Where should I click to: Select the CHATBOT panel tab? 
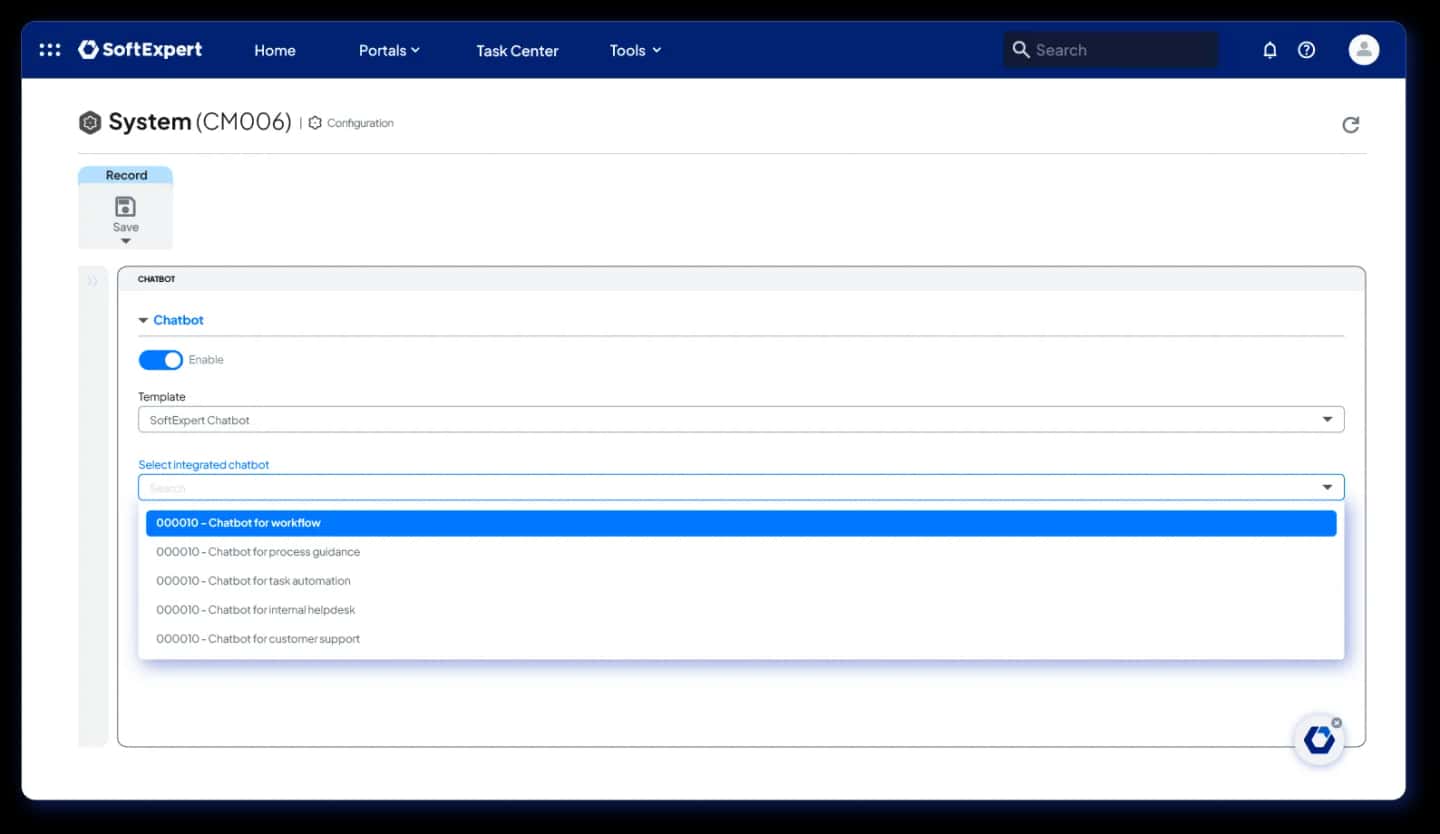[x=156, y=280]
